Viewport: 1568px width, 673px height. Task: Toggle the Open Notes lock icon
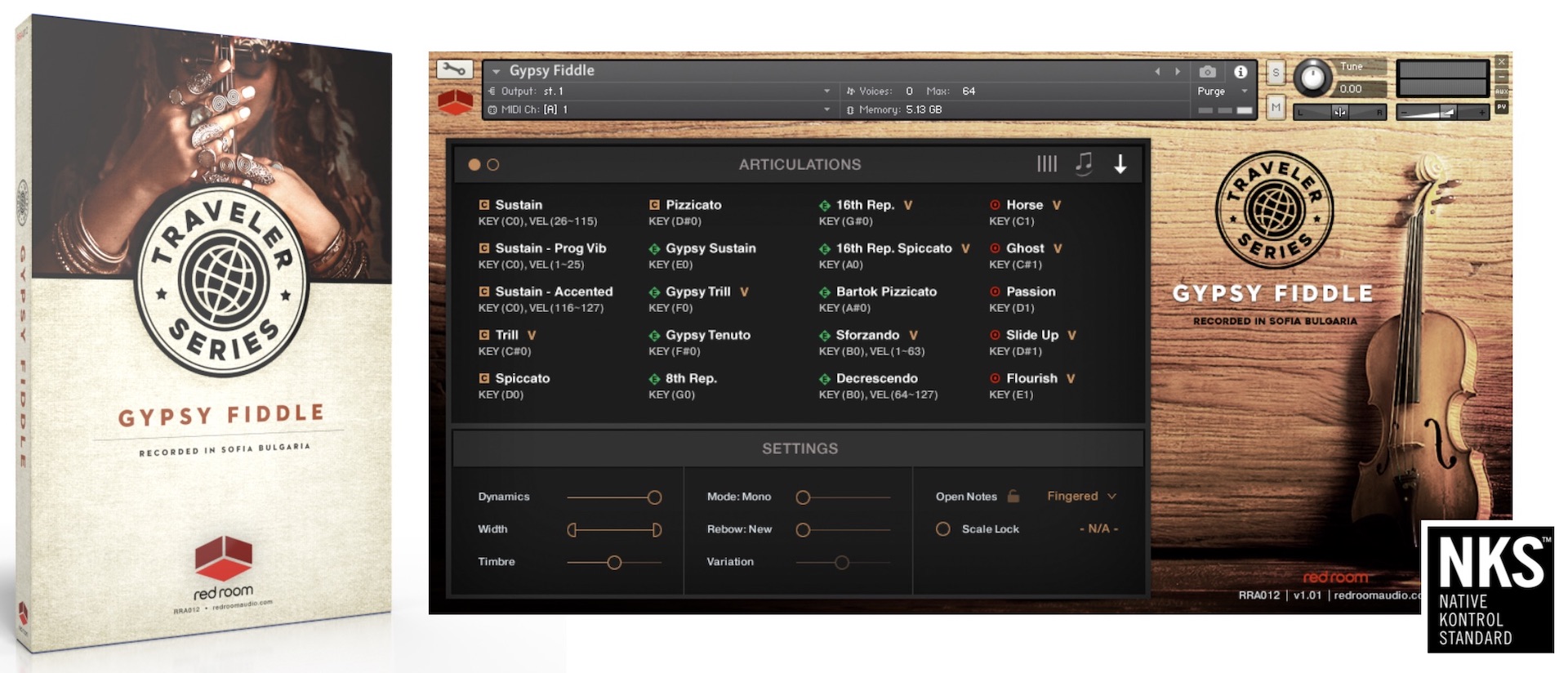pos(1013,496)
